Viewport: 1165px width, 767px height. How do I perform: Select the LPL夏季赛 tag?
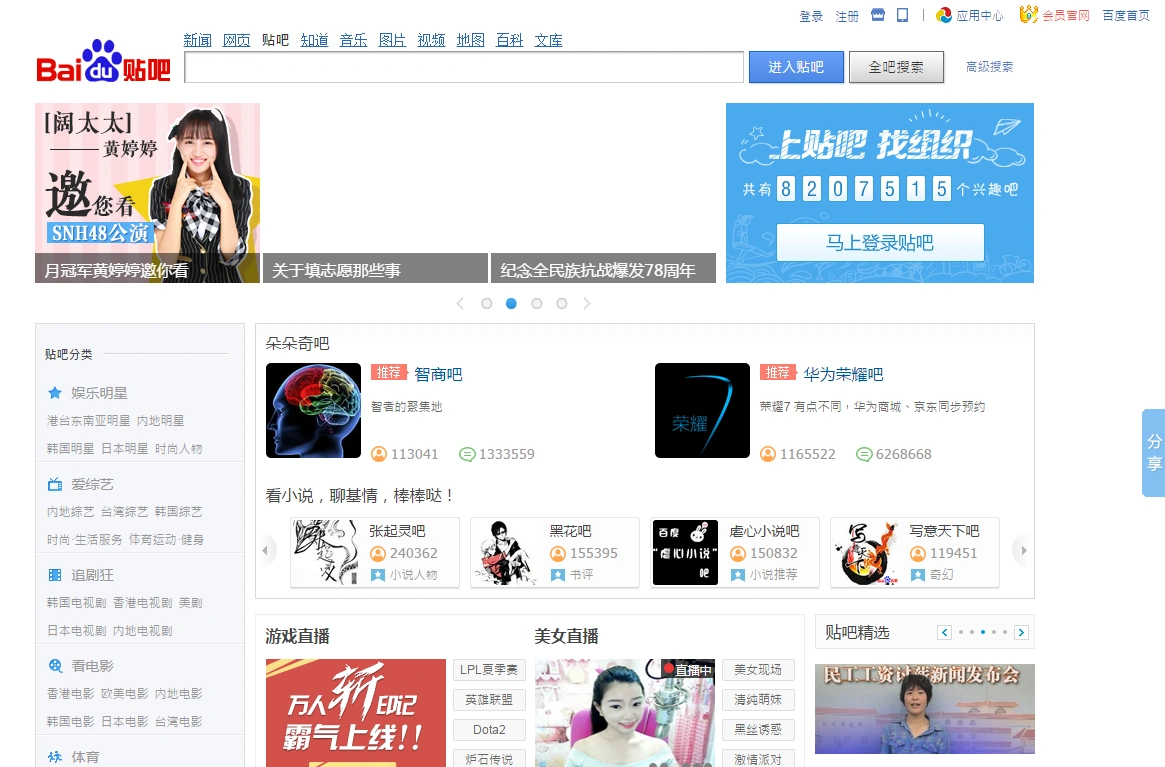click(x=489, y=670)
